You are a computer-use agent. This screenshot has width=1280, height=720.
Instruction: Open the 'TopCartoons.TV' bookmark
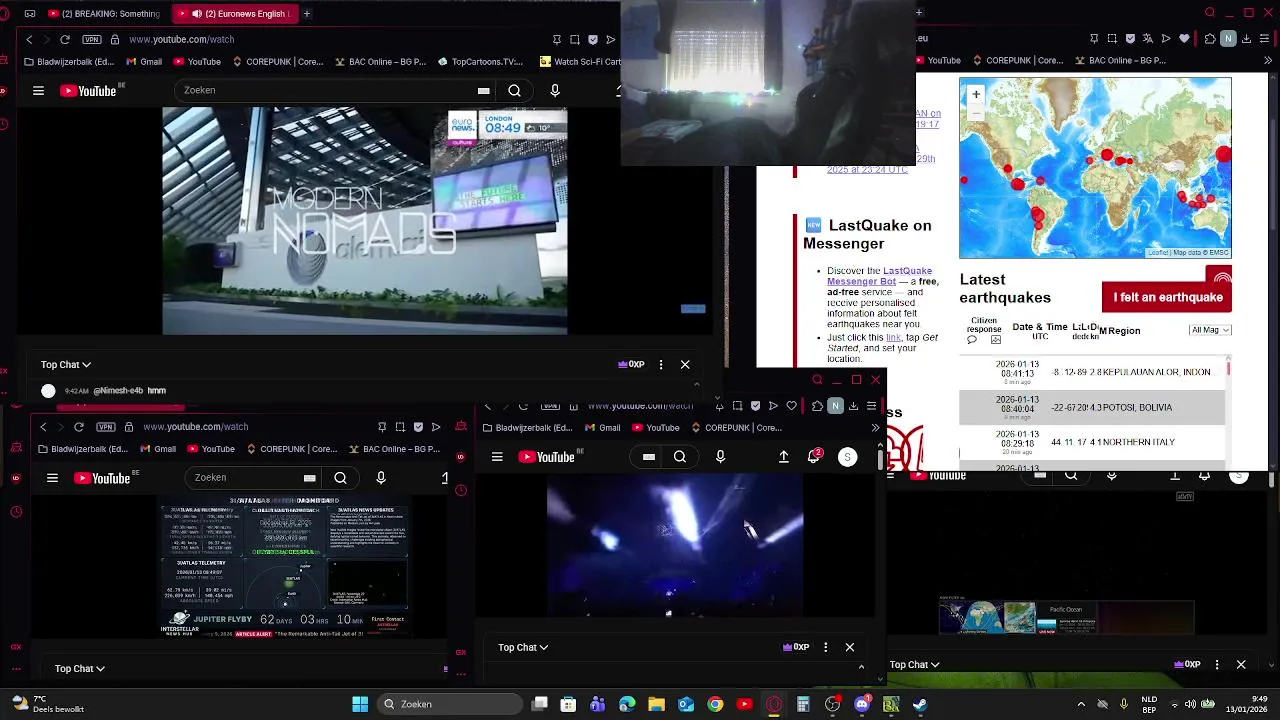(x=480, y=61)
